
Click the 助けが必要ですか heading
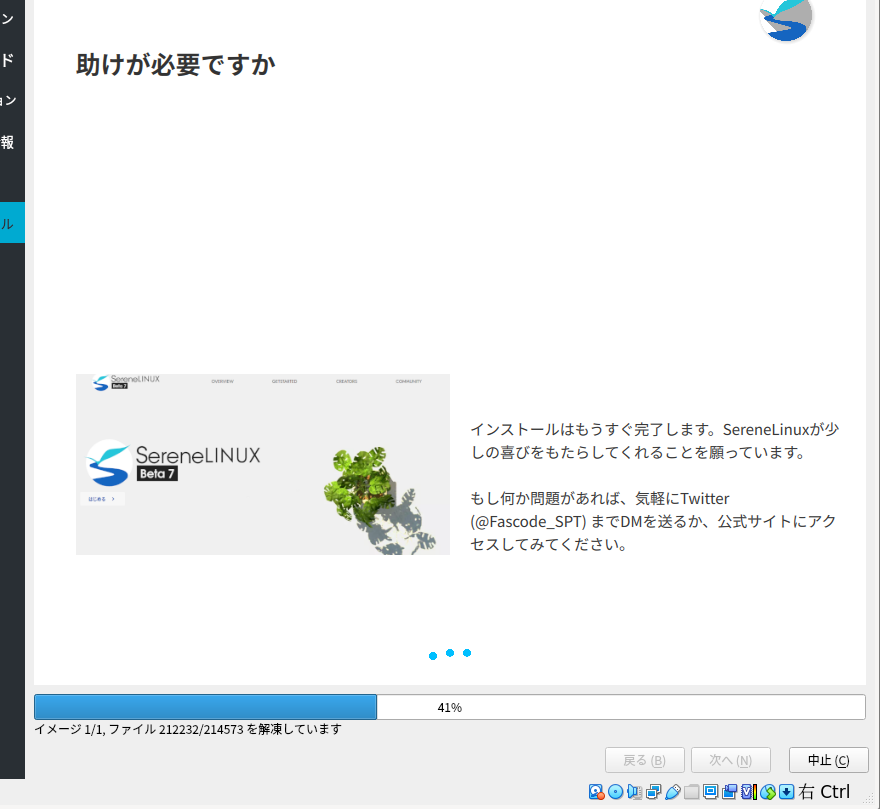click(x=176, y=65)
